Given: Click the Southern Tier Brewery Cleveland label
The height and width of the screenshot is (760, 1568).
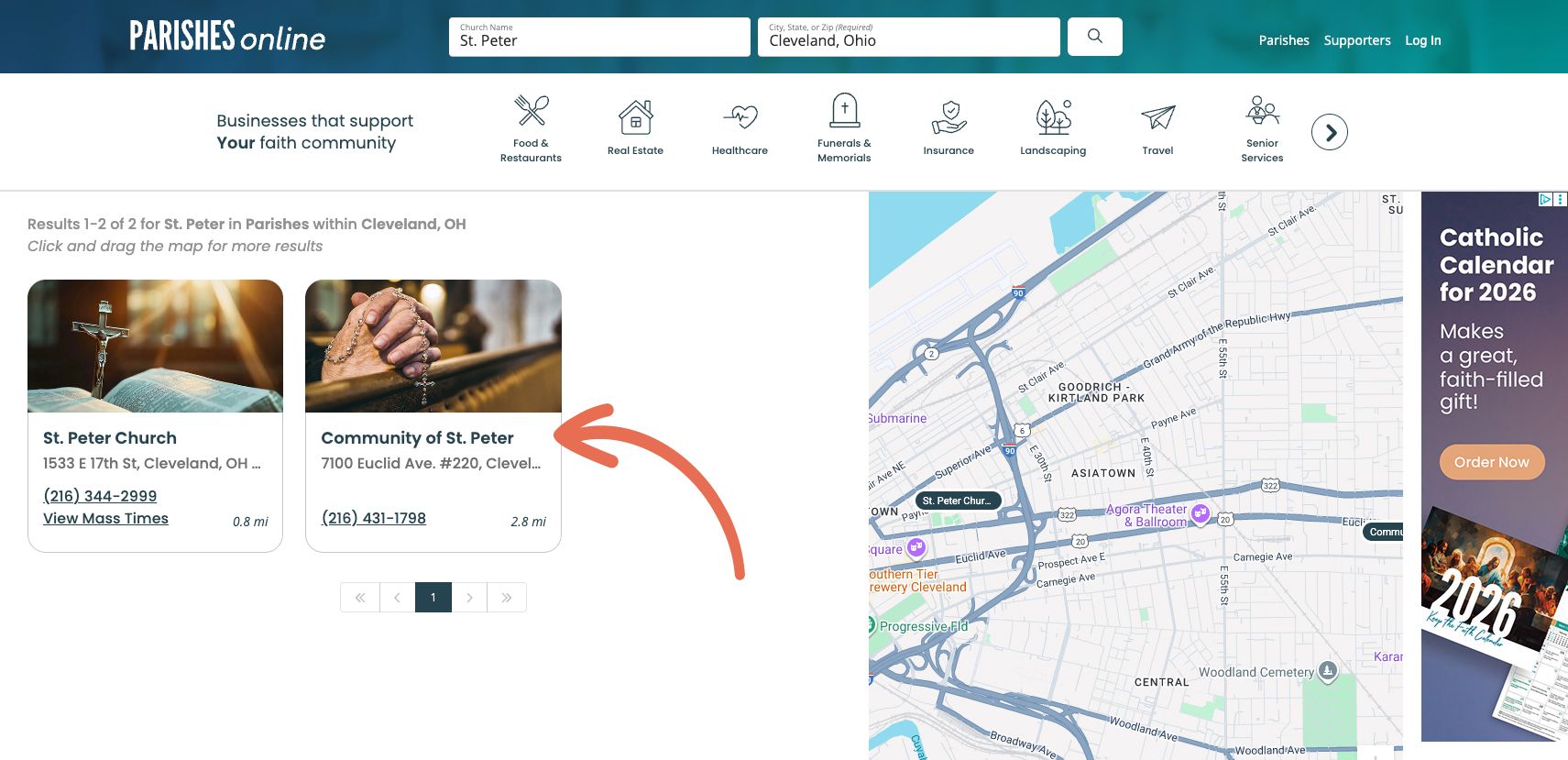Looking at the screenshot, I should [x=917, y=580].
